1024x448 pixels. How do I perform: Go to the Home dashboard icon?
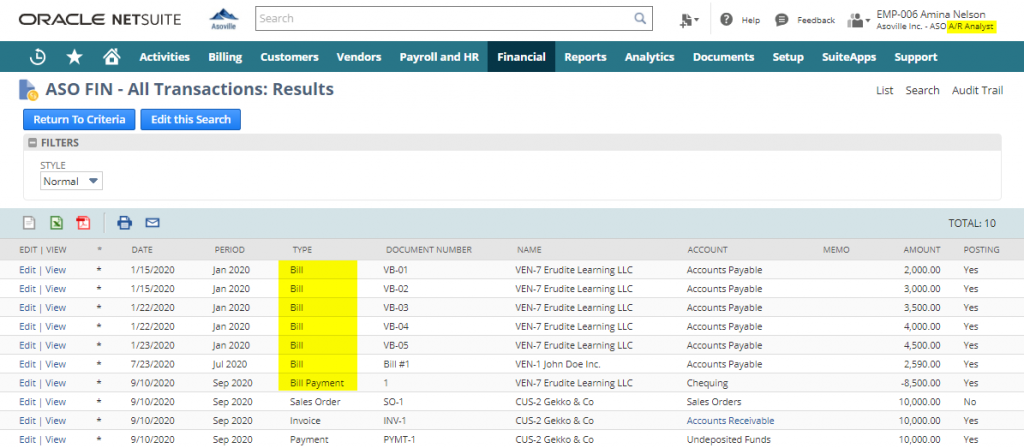click(112, 57)
